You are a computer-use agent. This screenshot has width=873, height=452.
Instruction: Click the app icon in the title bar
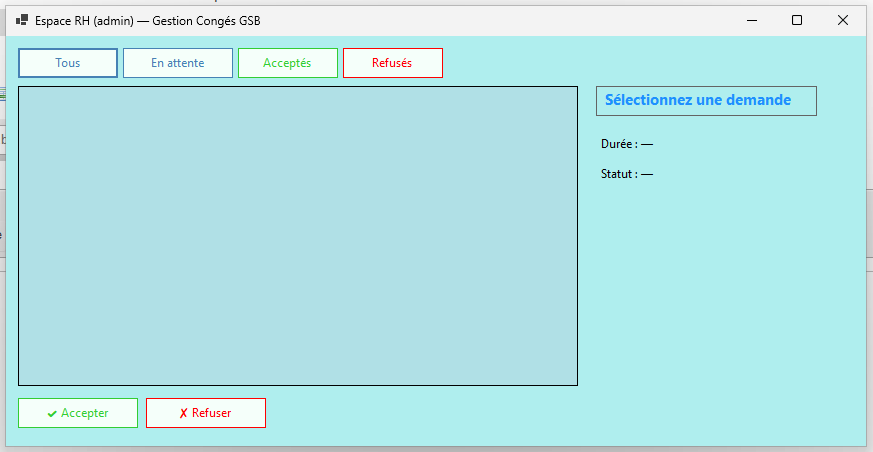22,20
